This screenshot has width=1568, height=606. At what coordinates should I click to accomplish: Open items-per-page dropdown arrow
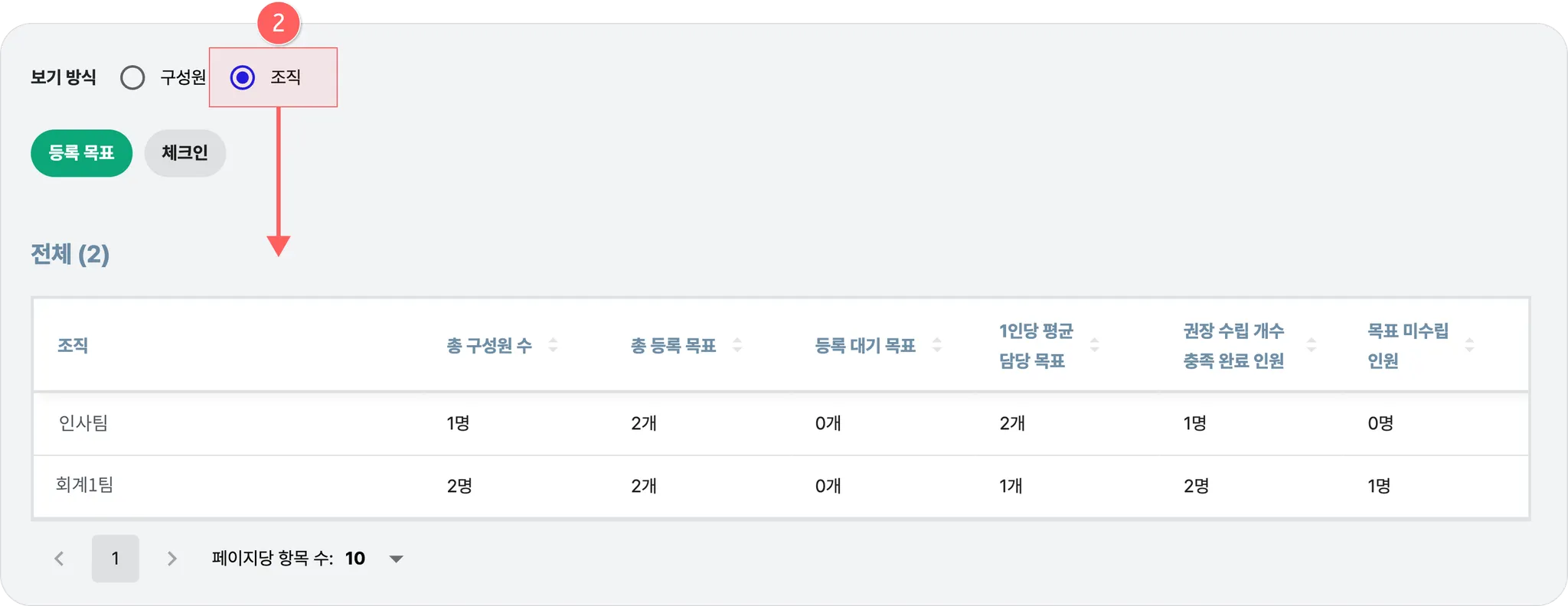click(396, 559)
